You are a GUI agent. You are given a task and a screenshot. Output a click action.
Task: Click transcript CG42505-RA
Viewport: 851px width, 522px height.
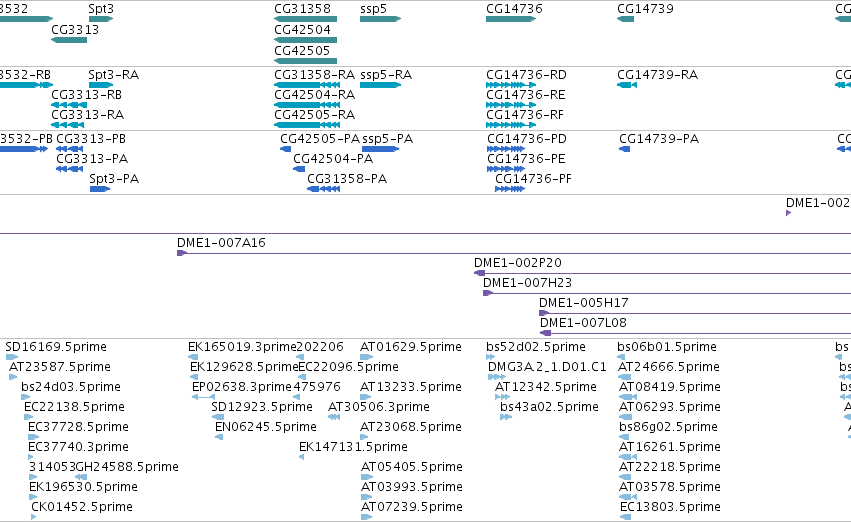pyautogui.click(x=307, y=125)
